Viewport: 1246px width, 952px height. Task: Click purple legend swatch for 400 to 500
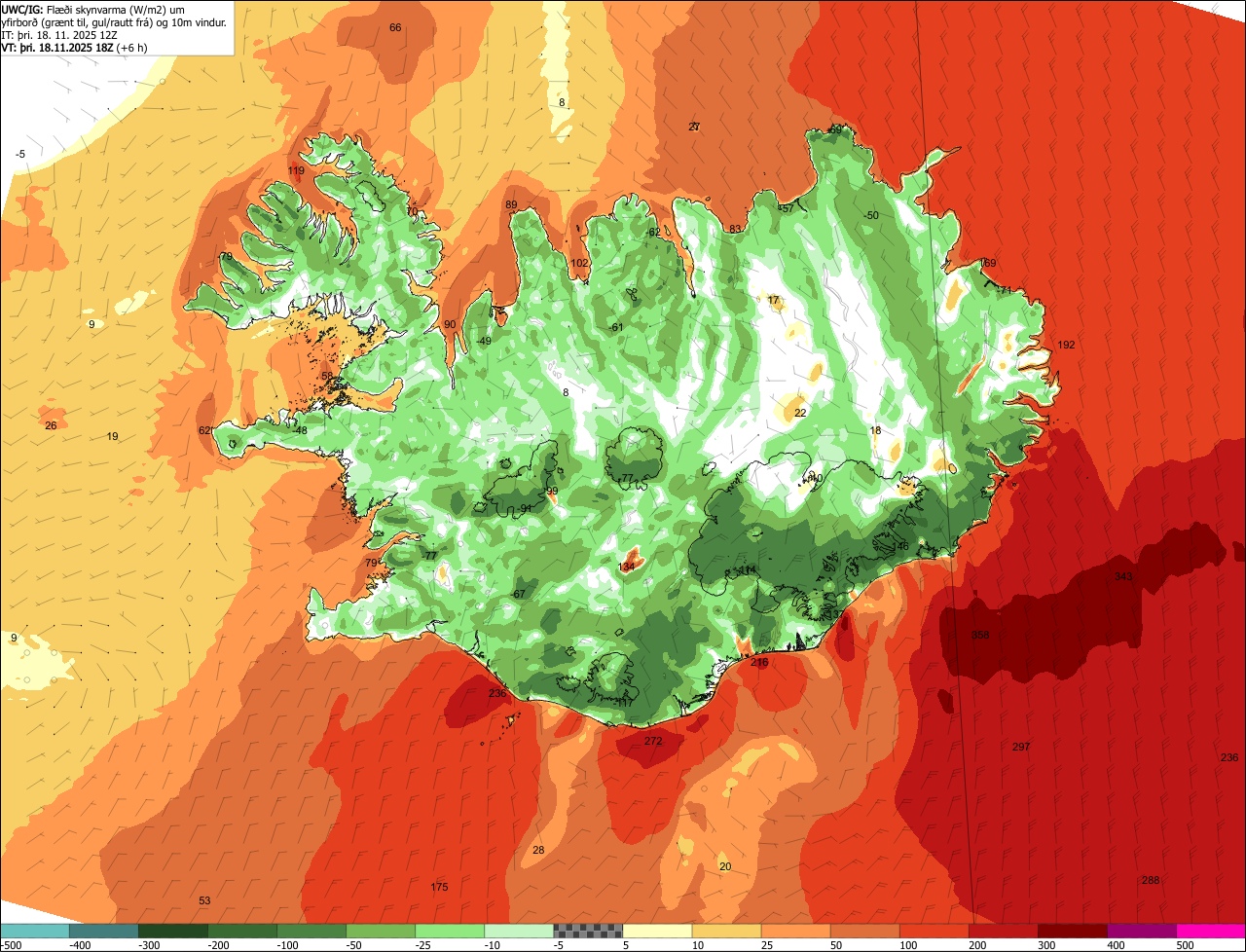(x=1141, y=932)
